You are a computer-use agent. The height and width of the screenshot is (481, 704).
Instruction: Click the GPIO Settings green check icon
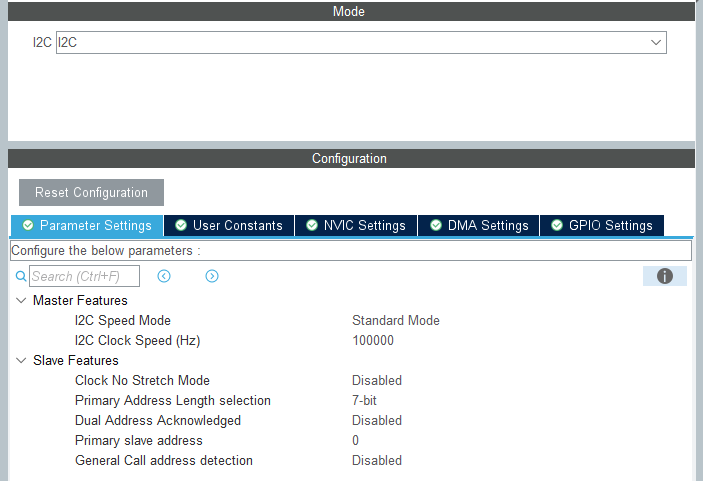[557, 225]
